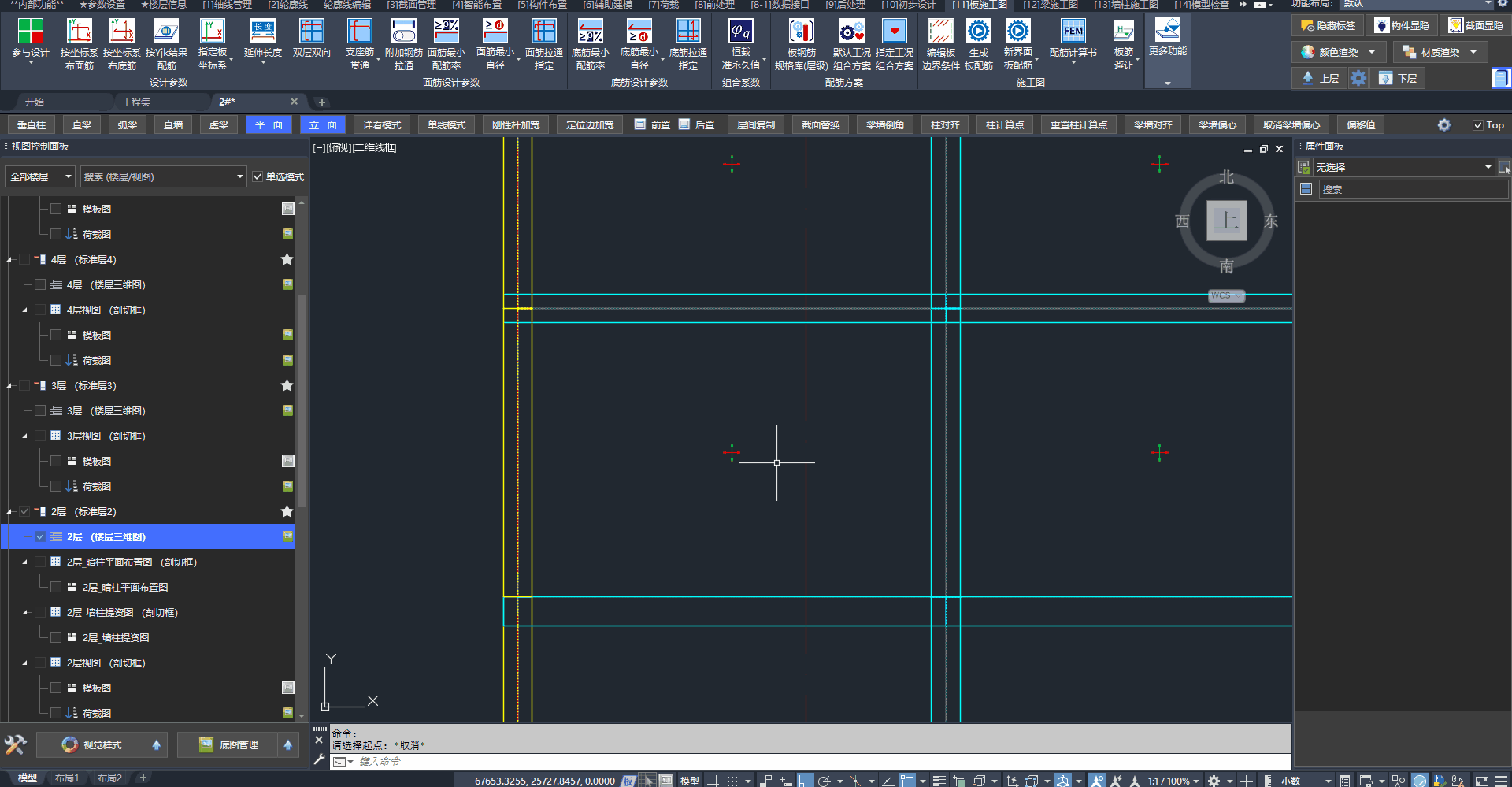The height and width of the screenshot is (787, 1512).
Task: Expand the 无选择 property dropdown
Action: click(x=1488, y=167)
